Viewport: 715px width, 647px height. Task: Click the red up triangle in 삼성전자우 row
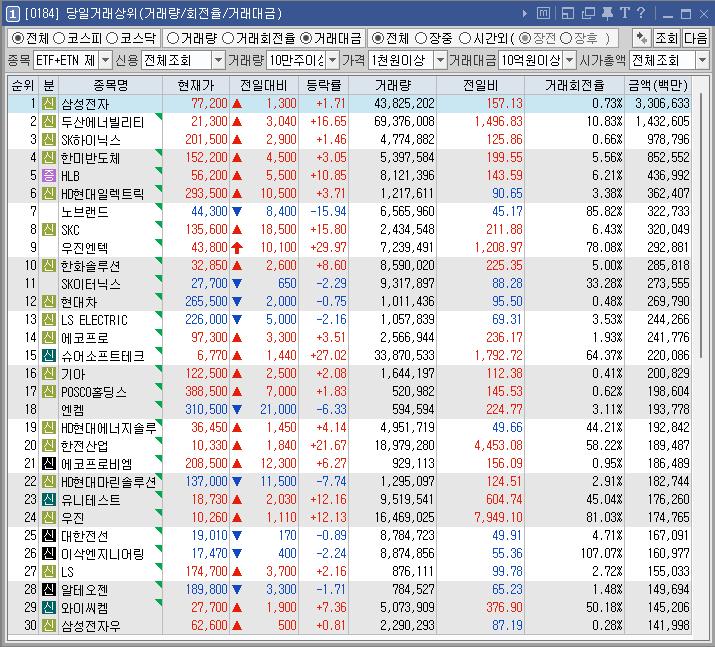point(237,625)
